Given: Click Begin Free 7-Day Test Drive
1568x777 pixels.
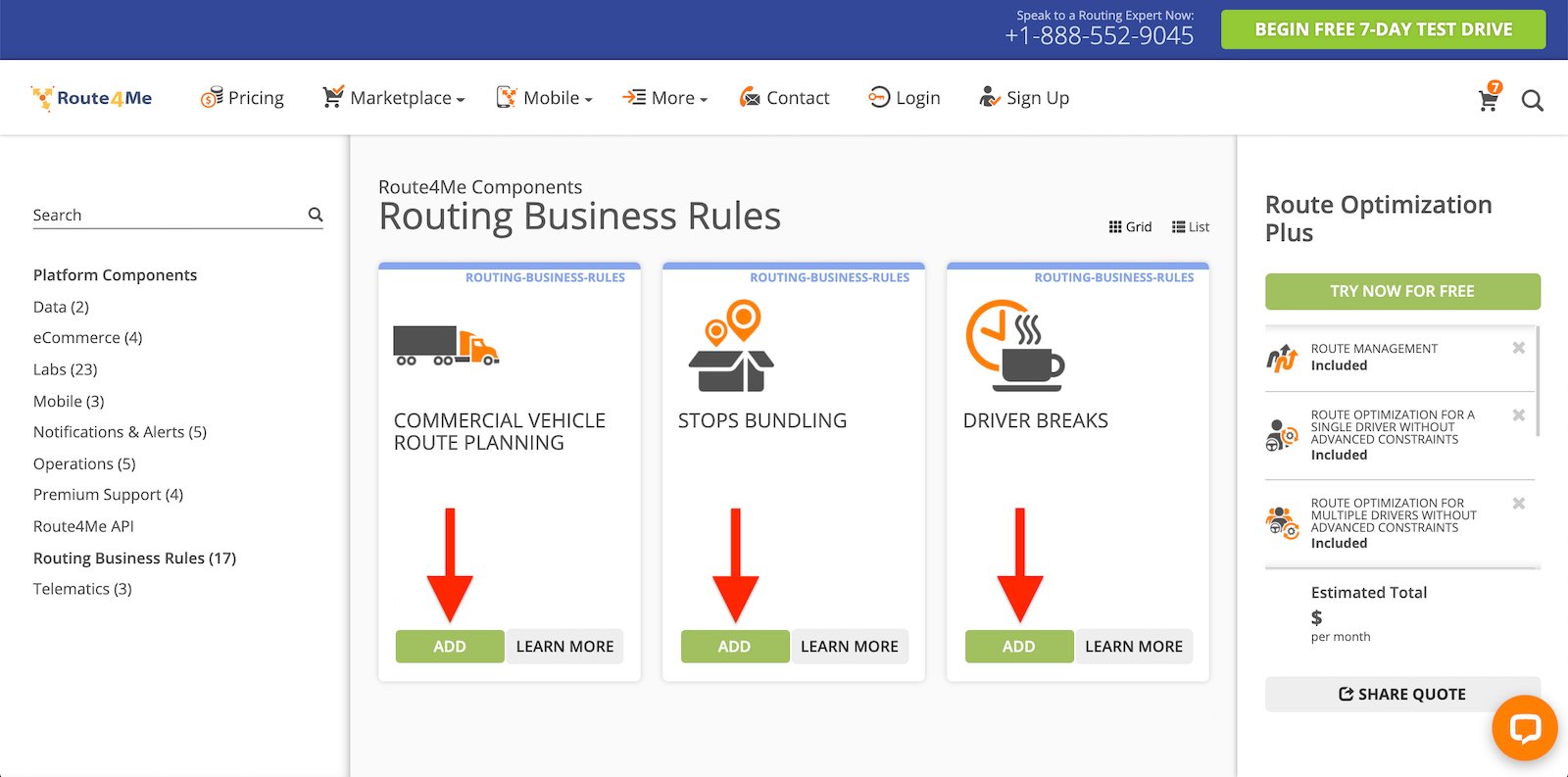Looking at the screenshot, I should click(1383, 29).
